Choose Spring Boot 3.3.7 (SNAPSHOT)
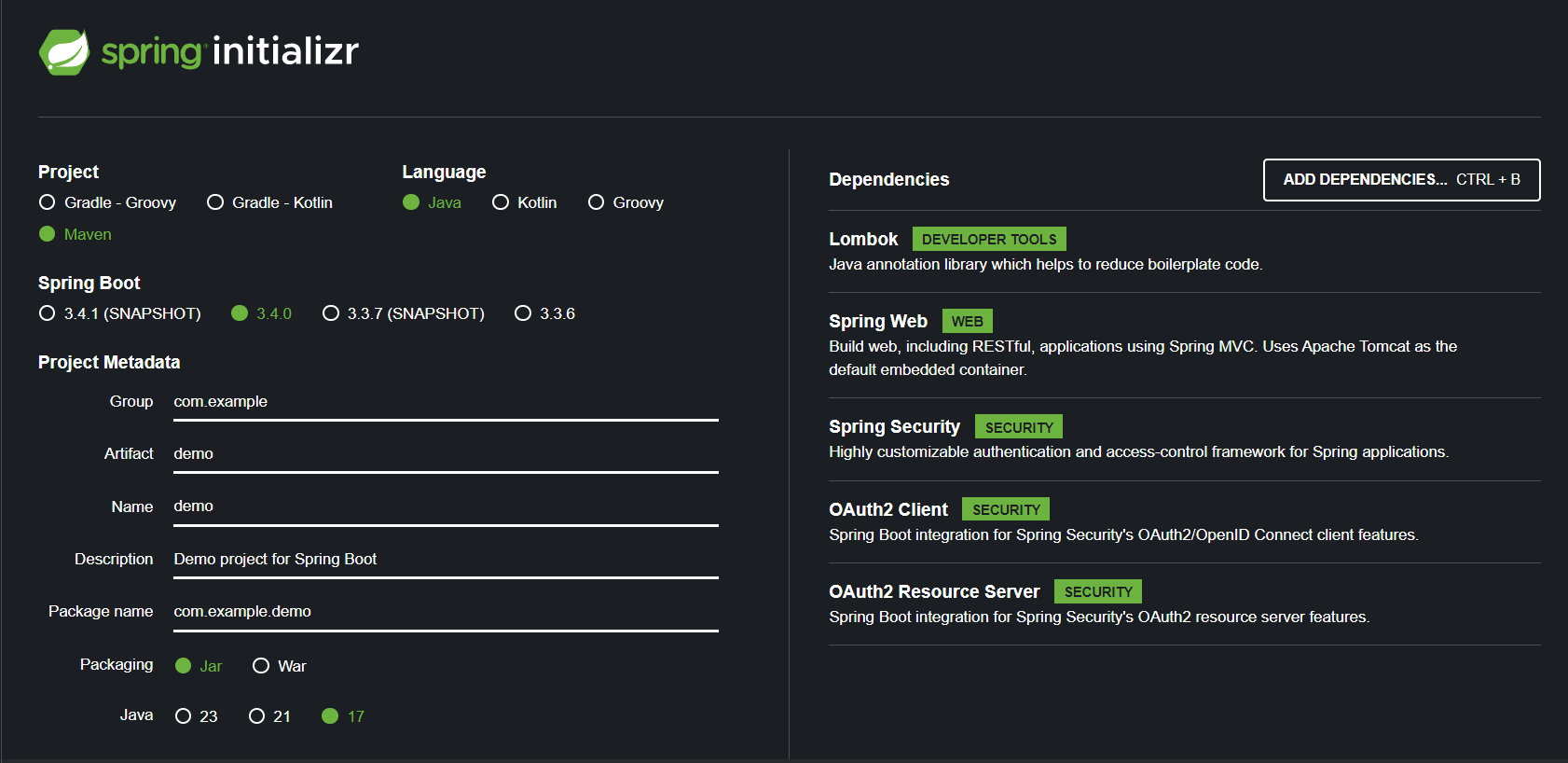 pos(403,313)
